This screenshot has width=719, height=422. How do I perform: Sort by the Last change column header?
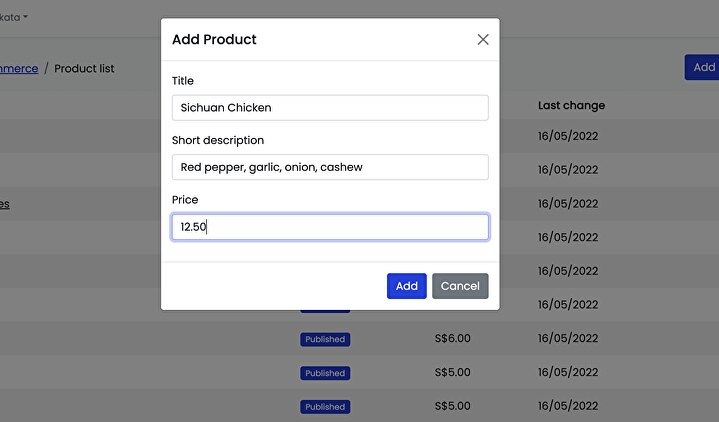571,105
